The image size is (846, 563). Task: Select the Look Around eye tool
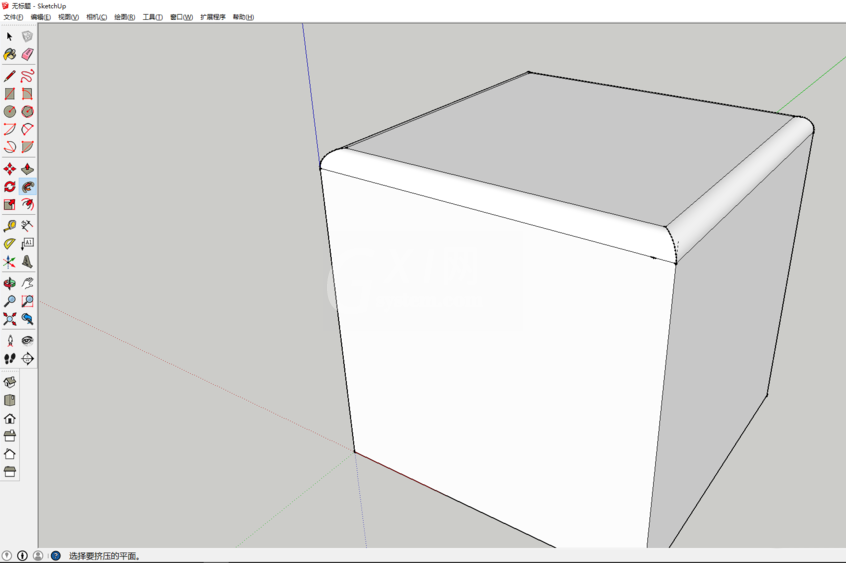pos(28,341)
